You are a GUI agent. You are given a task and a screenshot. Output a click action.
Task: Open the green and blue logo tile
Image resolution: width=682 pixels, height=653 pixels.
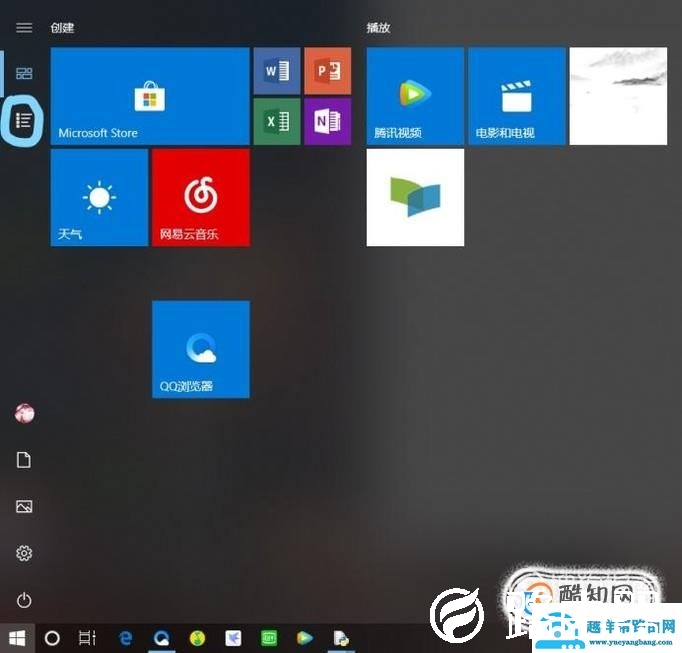click(415, 198)
